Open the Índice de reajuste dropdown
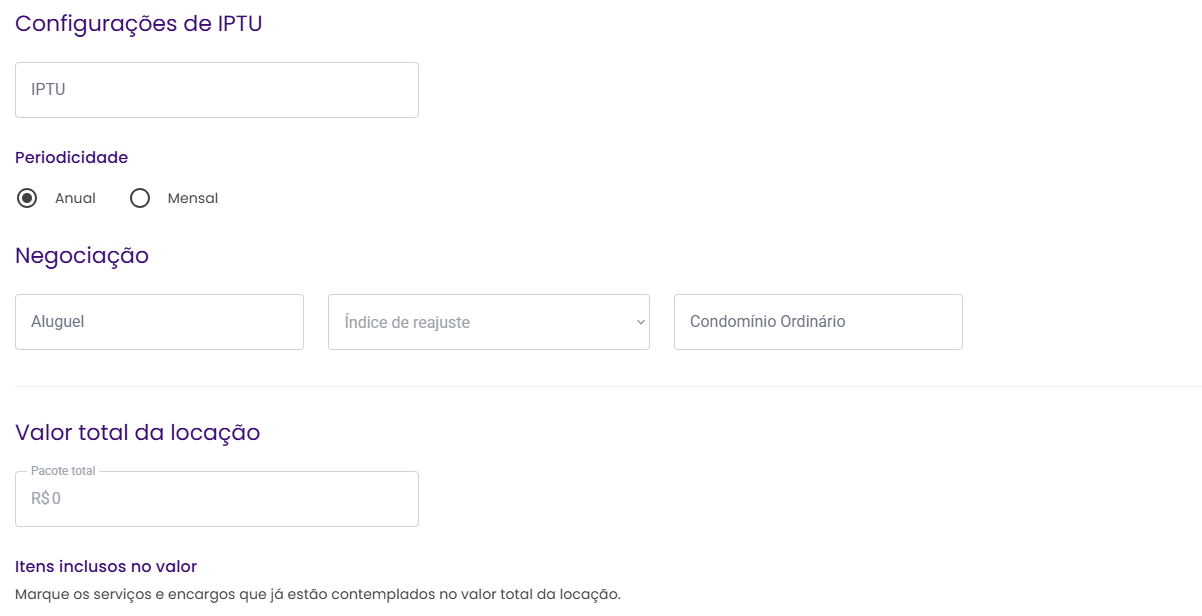 [x=488, y=322]
